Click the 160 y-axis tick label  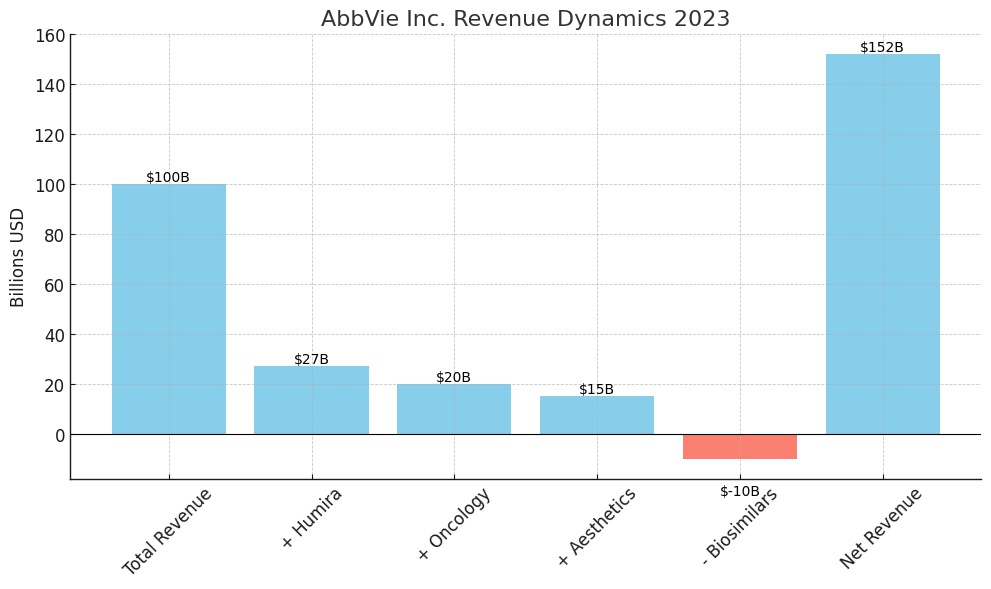(x=51, y=35)
